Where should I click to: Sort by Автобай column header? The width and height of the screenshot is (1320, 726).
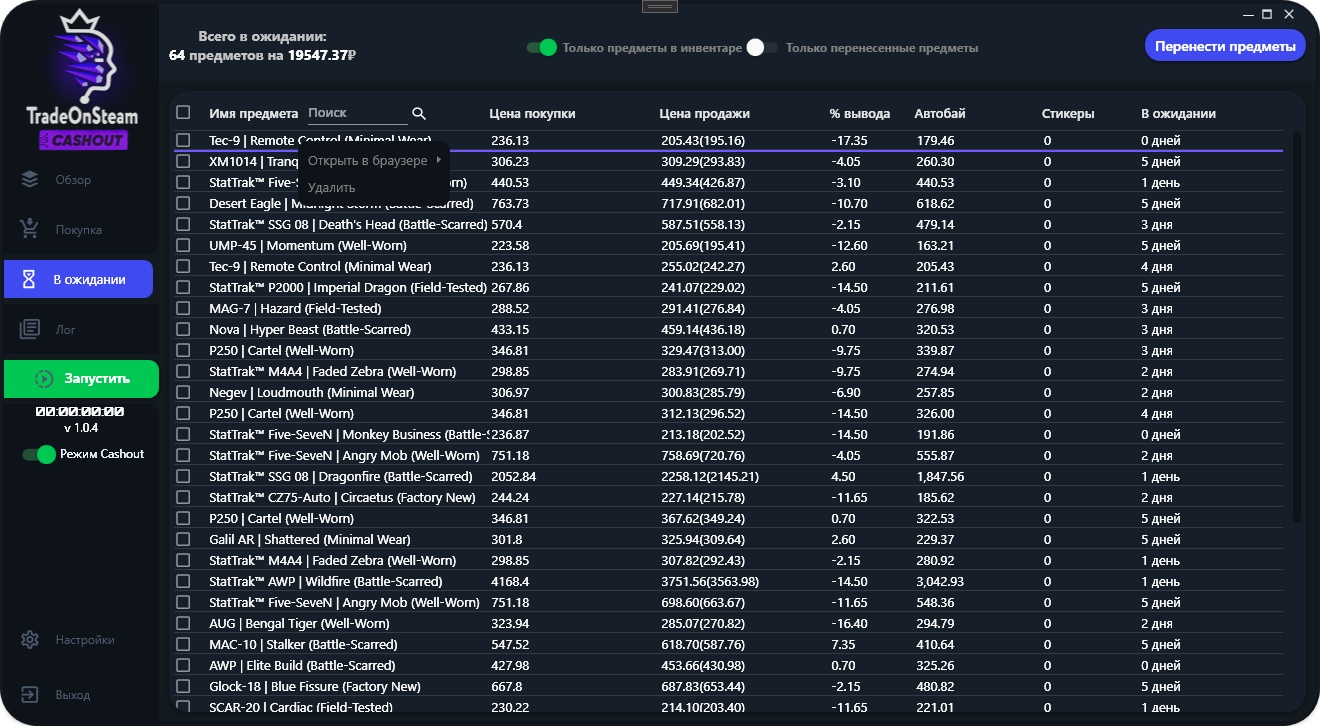[940, 114]
